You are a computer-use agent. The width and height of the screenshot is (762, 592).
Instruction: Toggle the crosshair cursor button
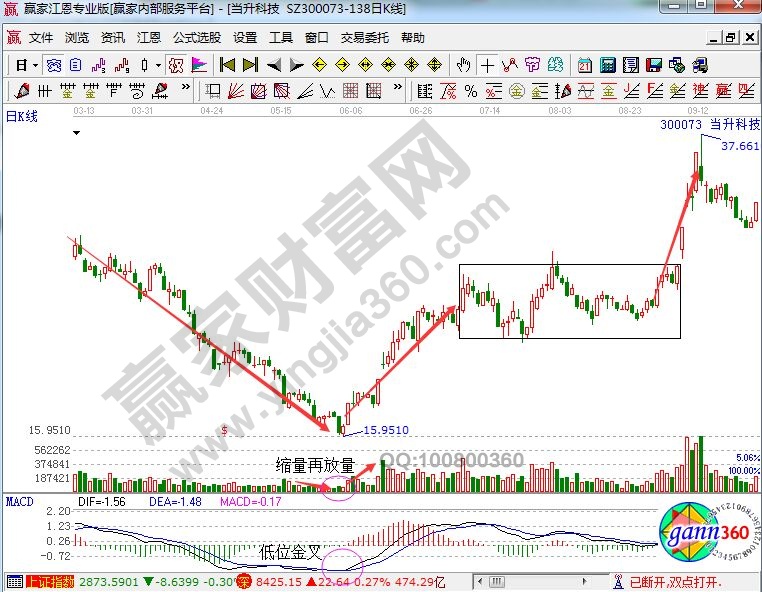(x=487, y=65)
